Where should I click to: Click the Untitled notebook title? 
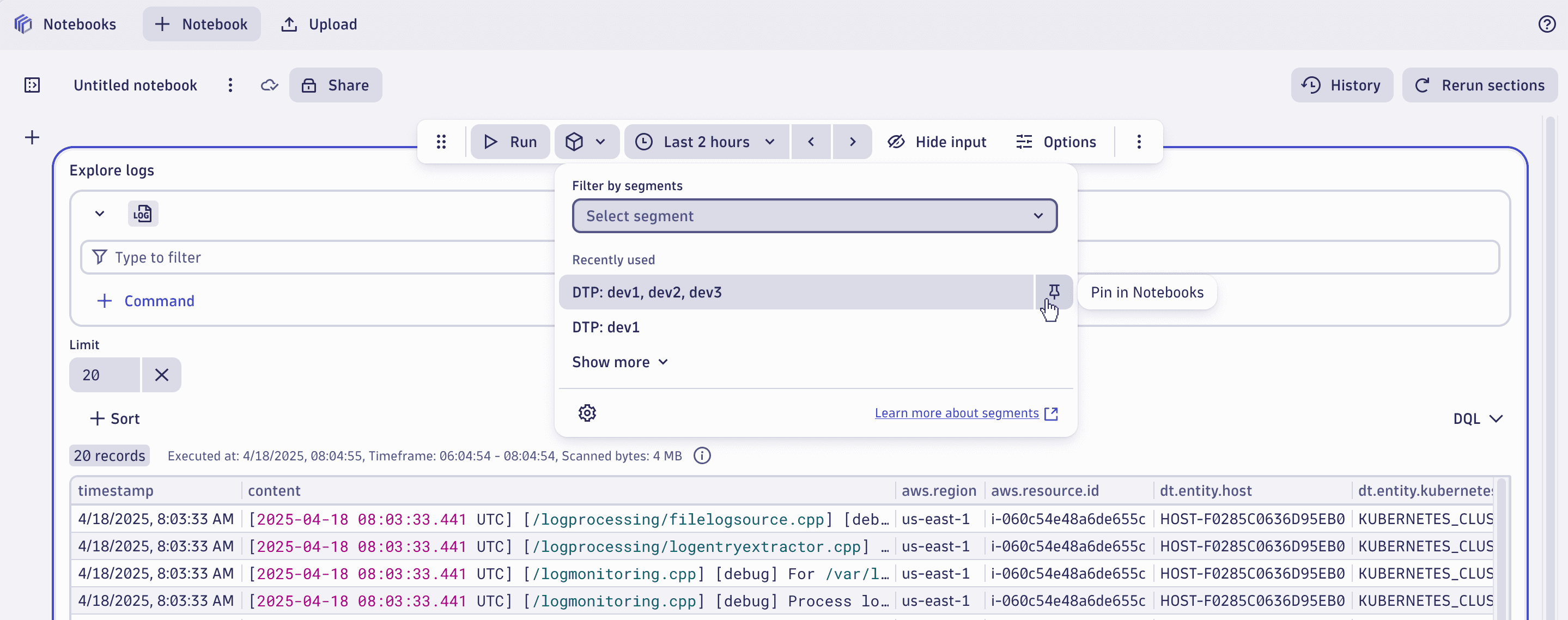click(x=135, y=85)
